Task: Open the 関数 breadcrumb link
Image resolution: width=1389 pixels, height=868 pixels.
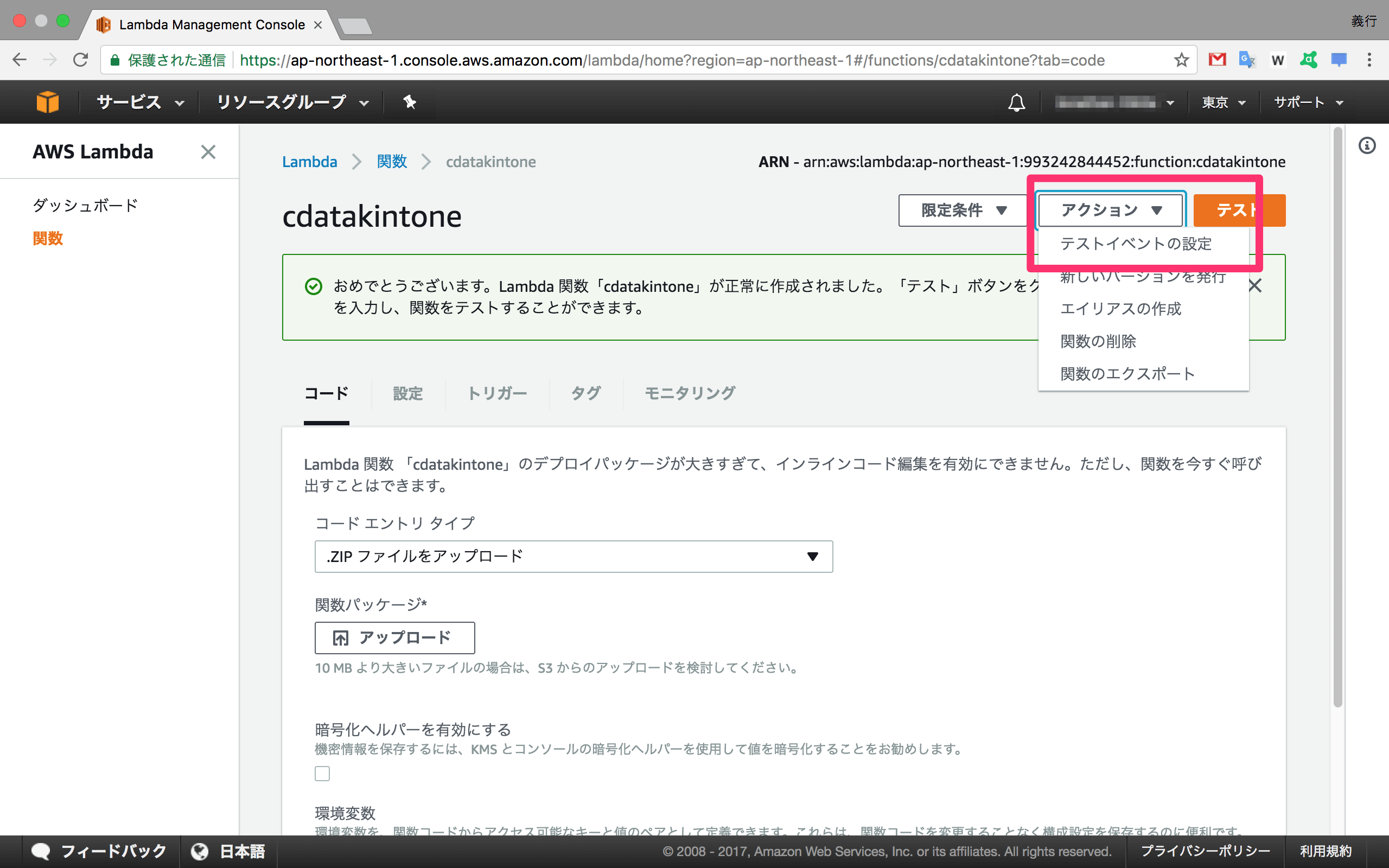Action: pyautogui.click(x=391, y=162)
